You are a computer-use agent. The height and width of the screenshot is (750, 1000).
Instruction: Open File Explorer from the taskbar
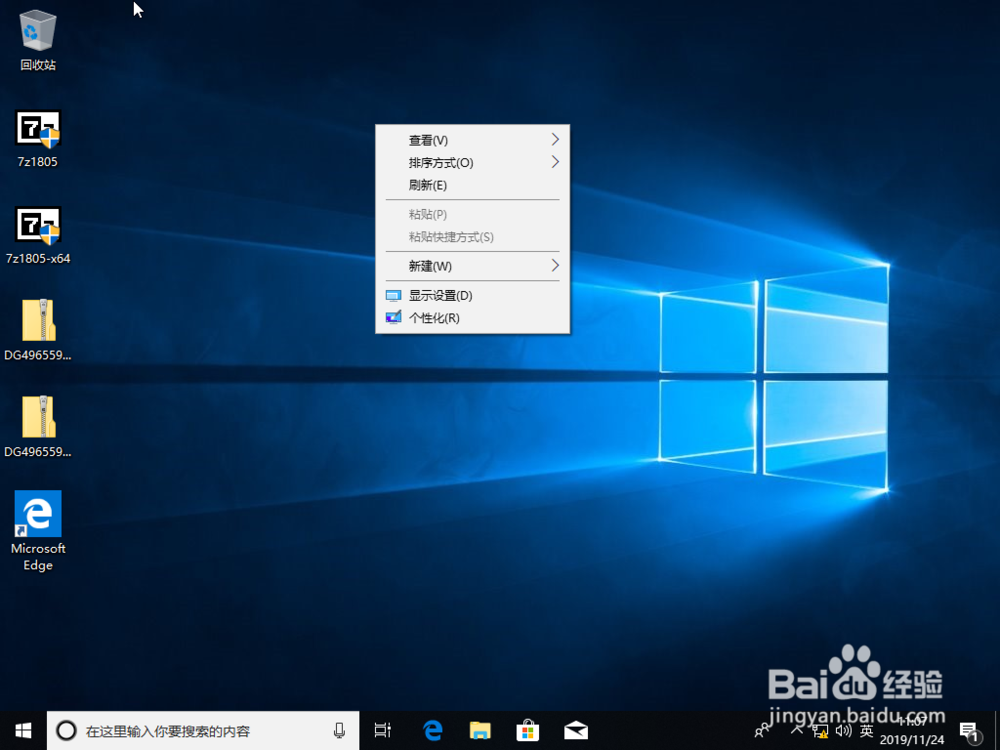click(480, 730)
